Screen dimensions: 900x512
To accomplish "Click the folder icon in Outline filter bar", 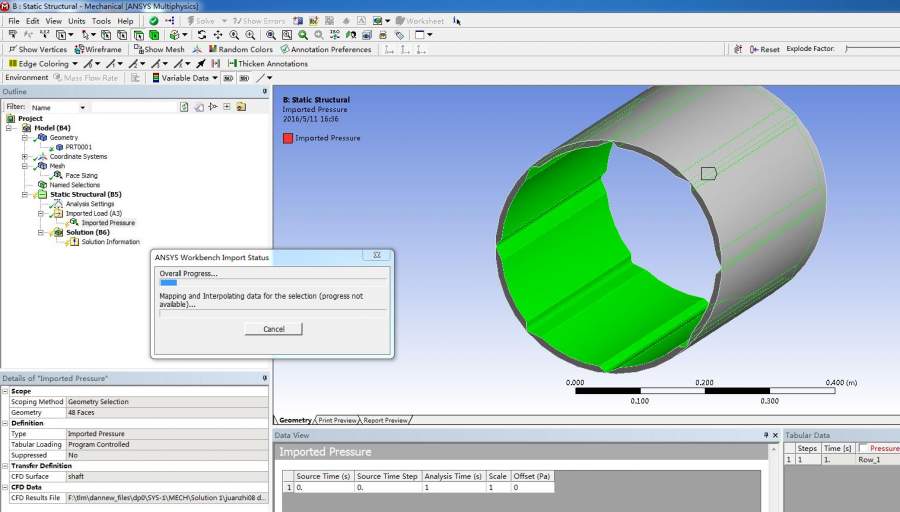I will point(241,107).
